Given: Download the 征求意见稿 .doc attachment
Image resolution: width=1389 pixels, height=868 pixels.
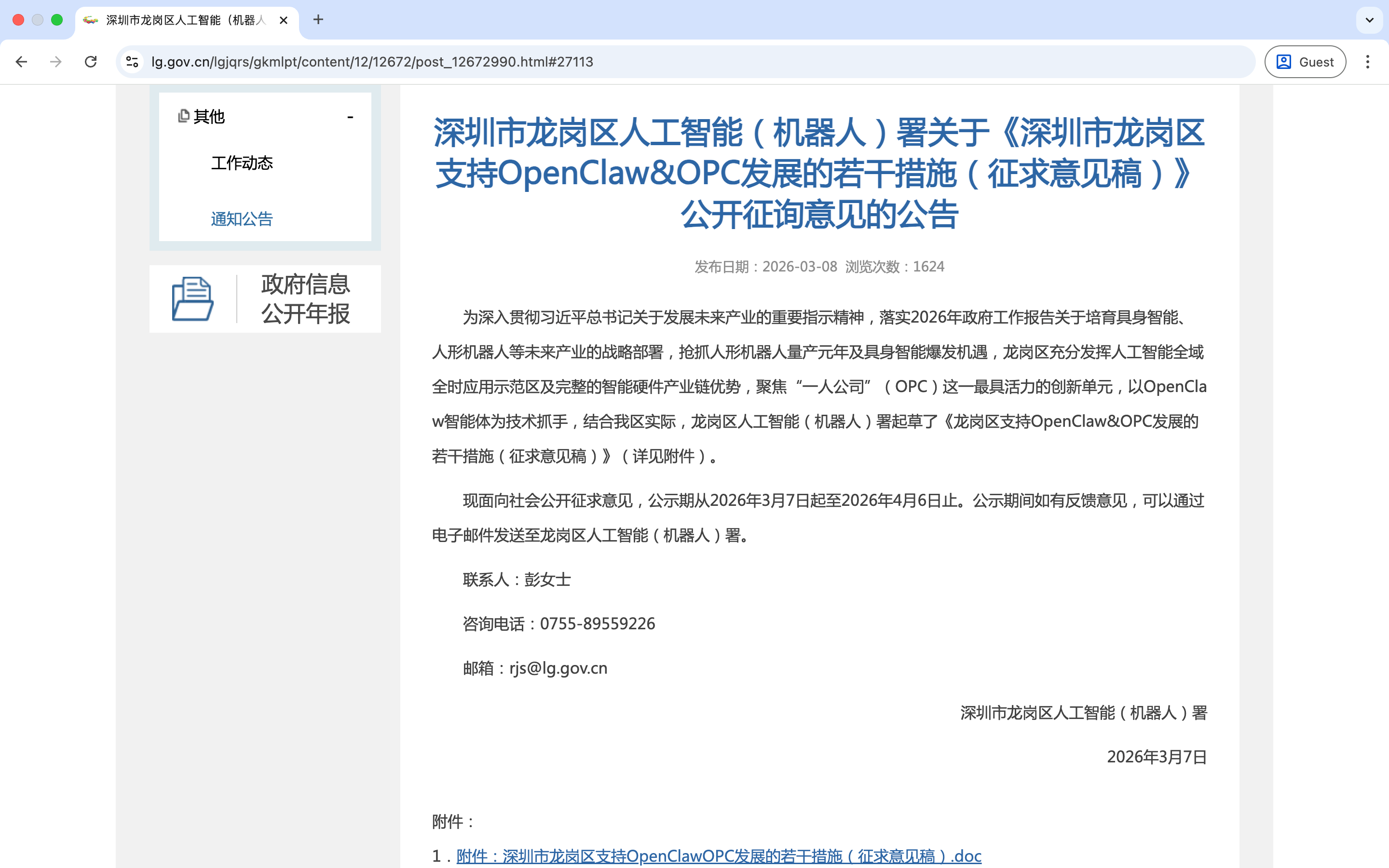Looking at the screenshot, I should (x=718, y=856).
